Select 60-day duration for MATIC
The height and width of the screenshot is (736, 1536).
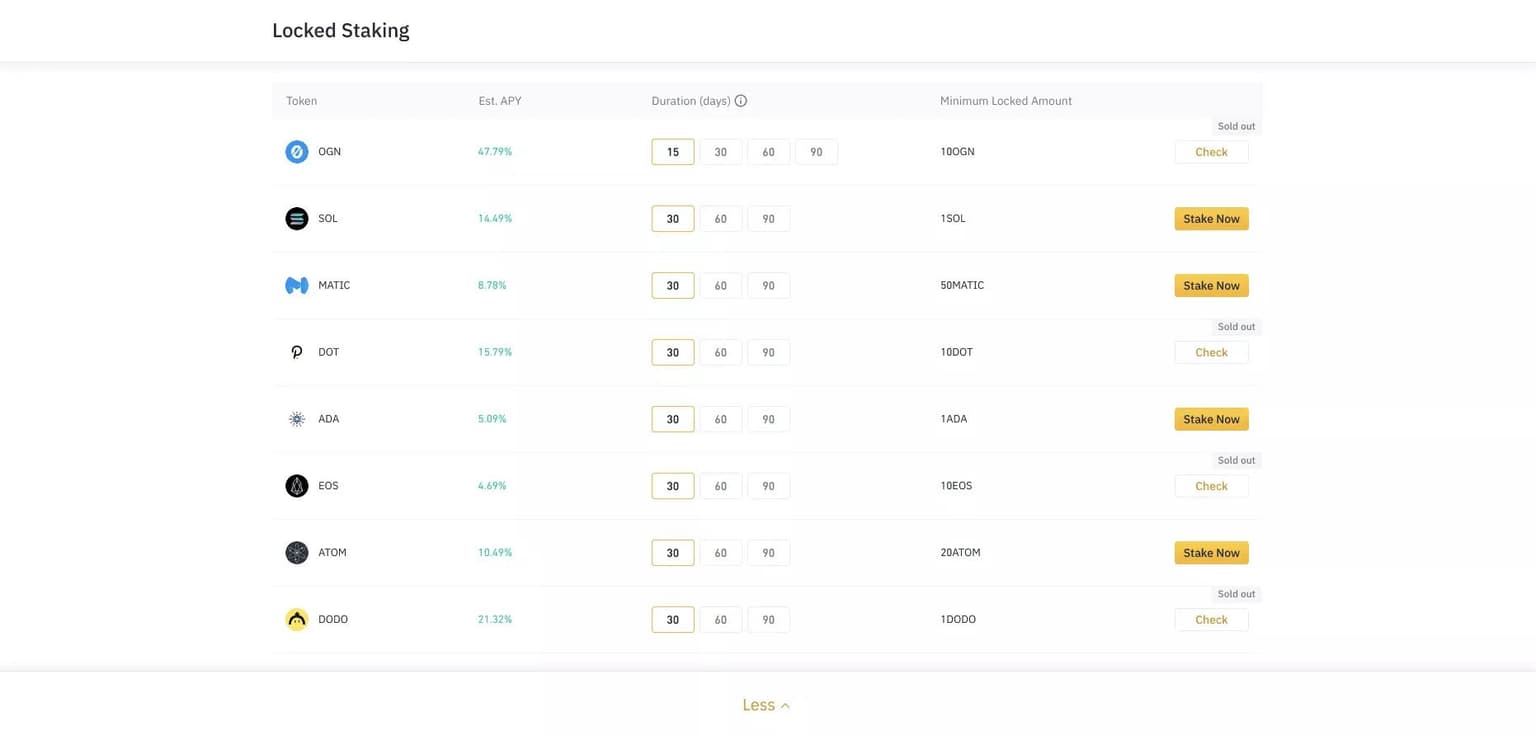pos(720,286)
